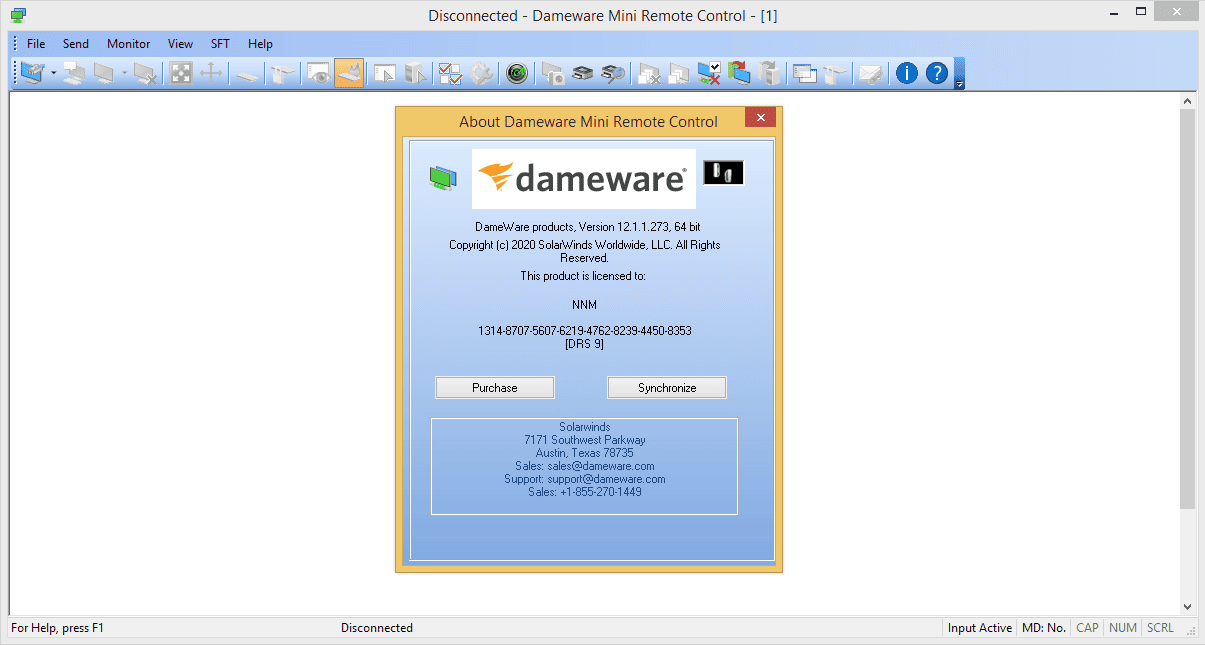Click the blue monitor with red arrow icon

[x=739, y=73]
